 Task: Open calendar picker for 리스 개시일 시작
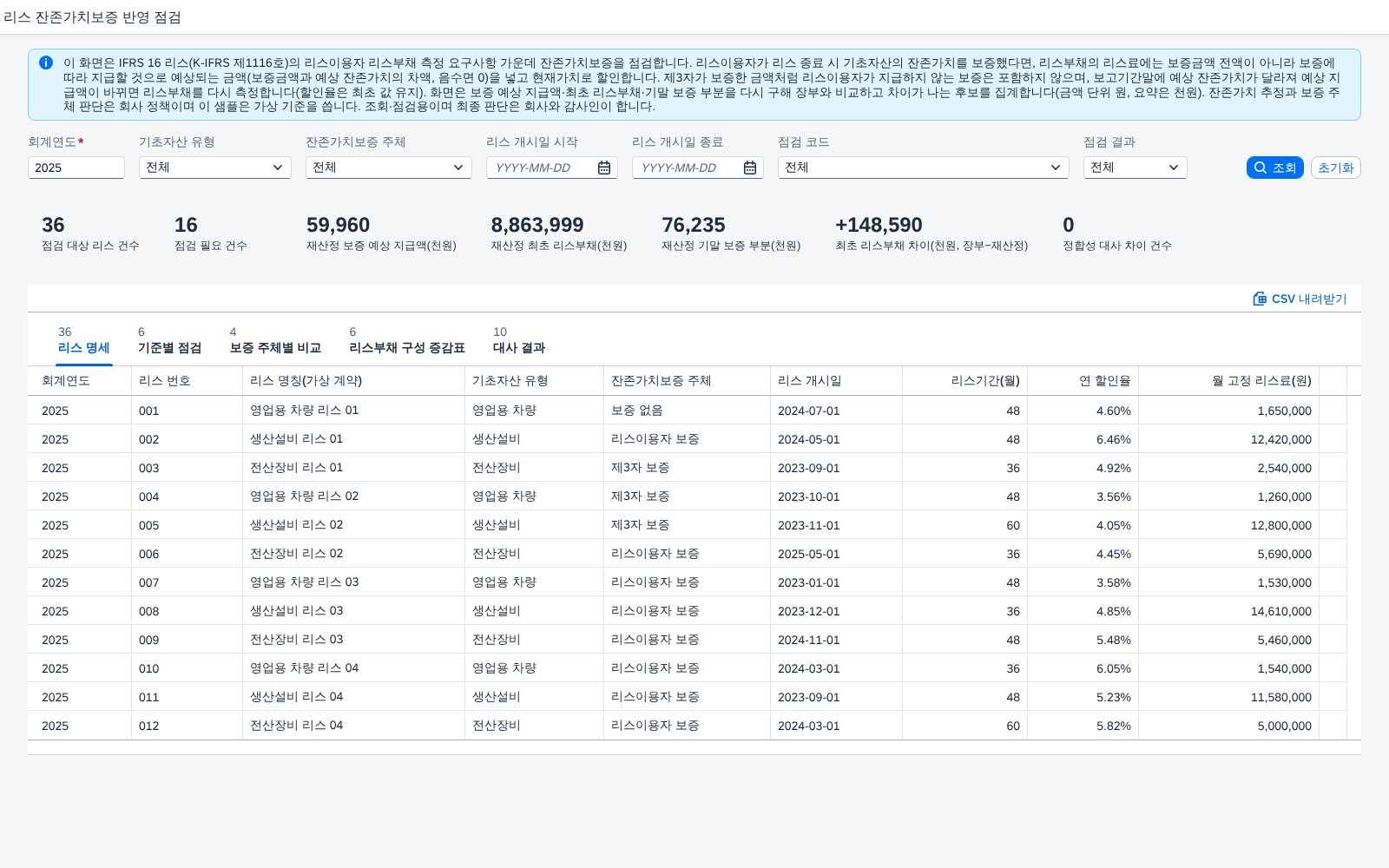(x=604, y=168)
